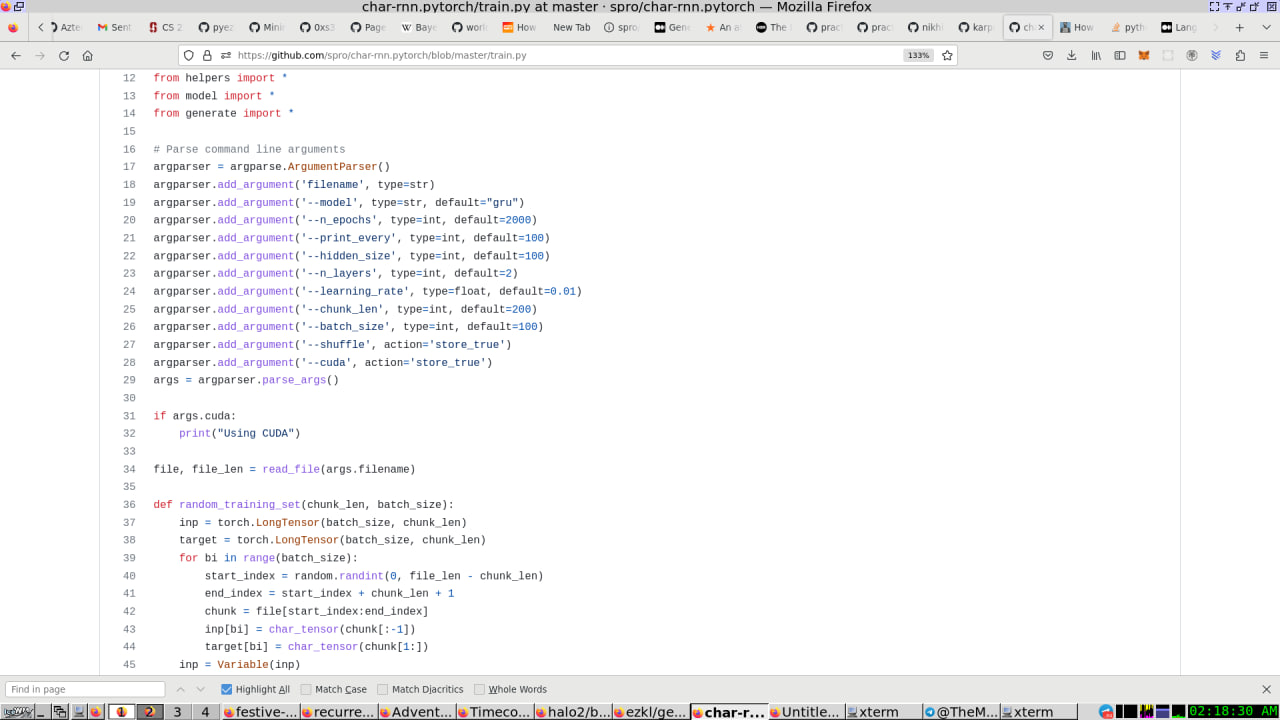Enable the Whole Words checkbox
Screen dimensions: 1280x720
point(479,689)
